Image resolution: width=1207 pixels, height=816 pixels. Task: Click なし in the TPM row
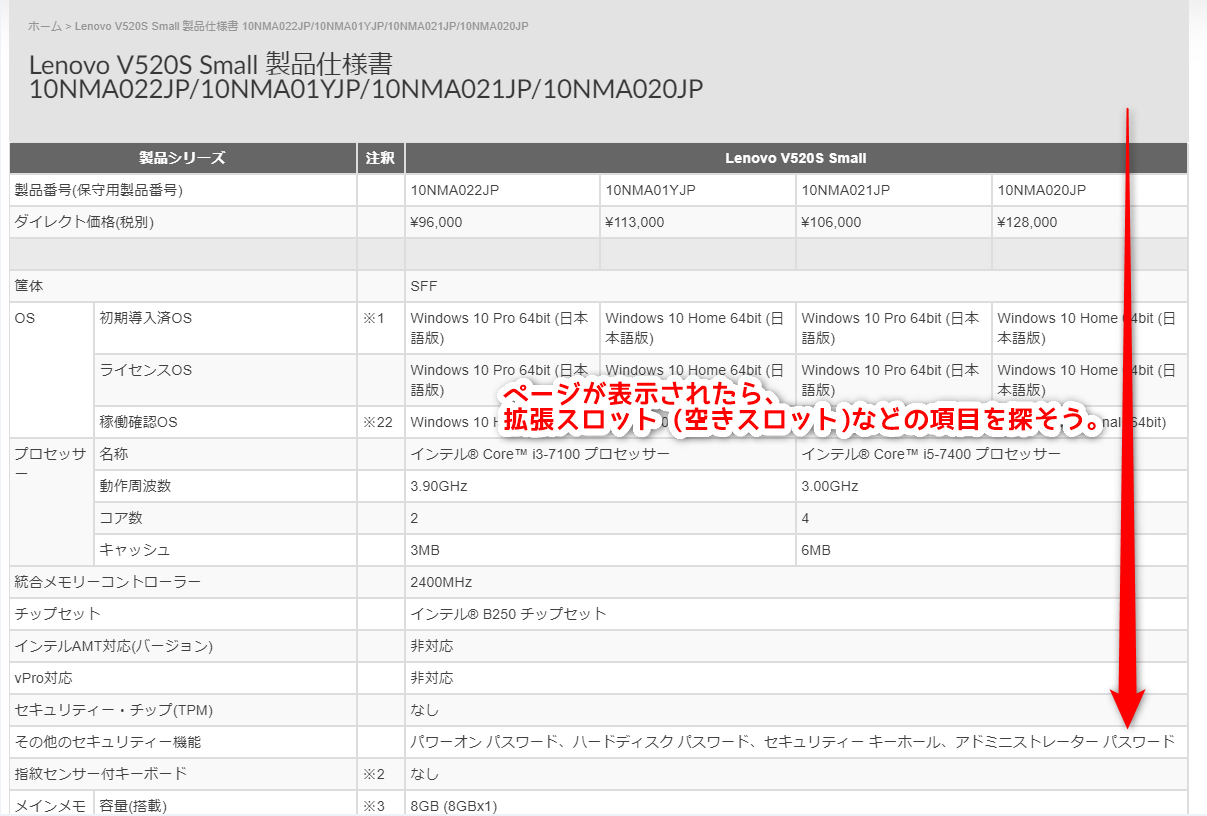424,710
